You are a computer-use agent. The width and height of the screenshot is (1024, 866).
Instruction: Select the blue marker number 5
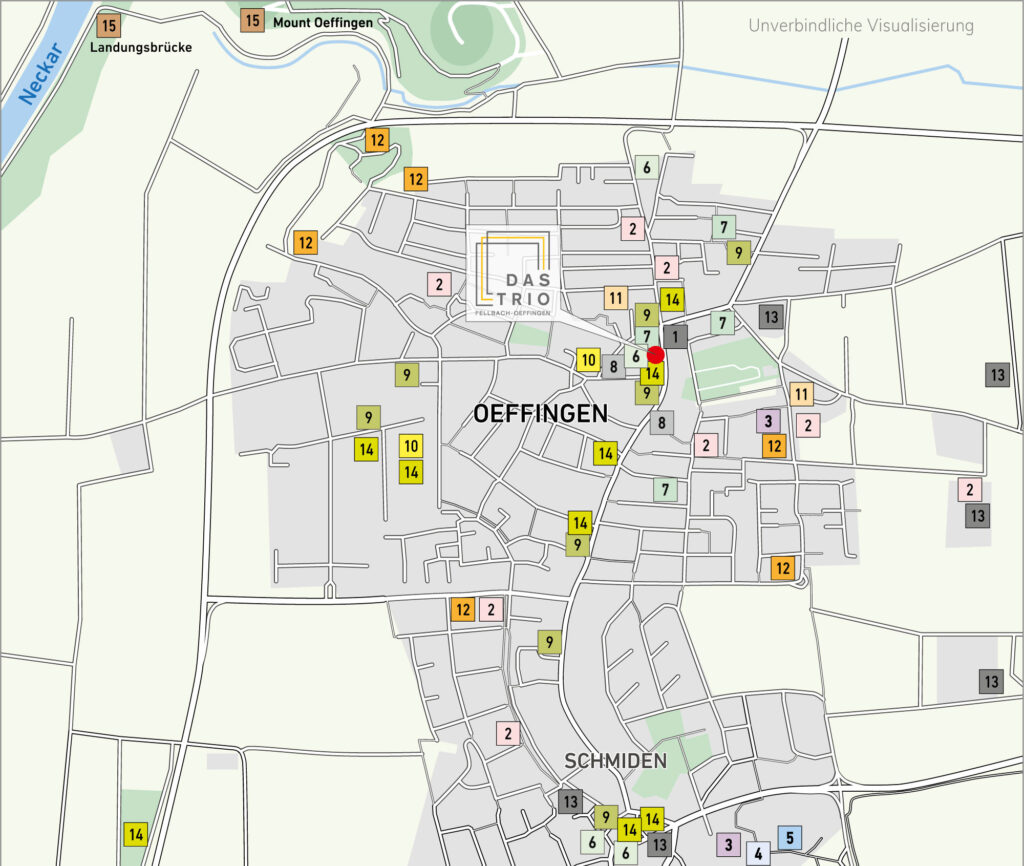point(789,837)
